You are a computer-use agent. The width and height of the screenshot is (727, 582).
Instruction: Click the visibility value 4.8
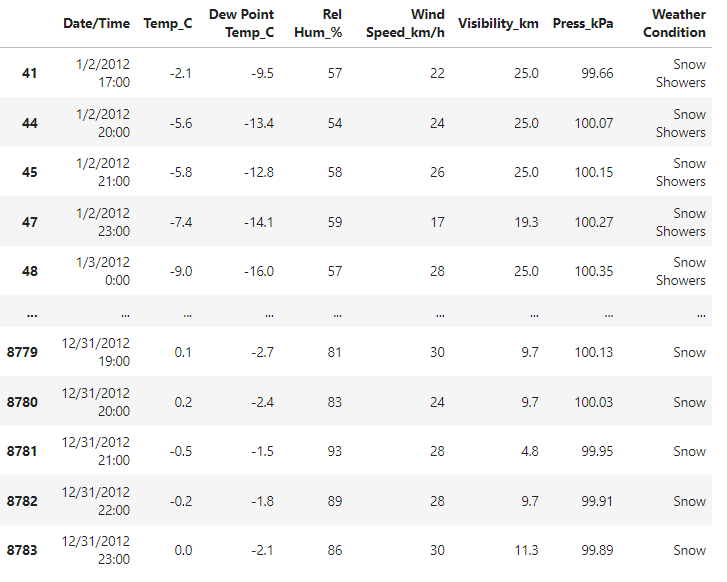(528, 451)
